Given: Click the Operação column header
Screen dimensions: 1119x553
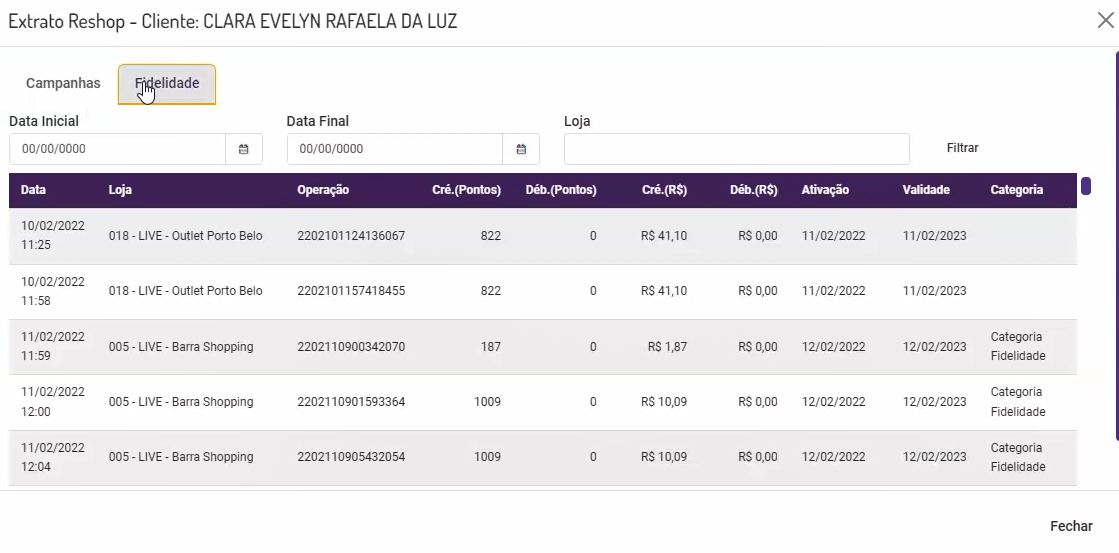Looking at the screenshot, I should 323,190.
